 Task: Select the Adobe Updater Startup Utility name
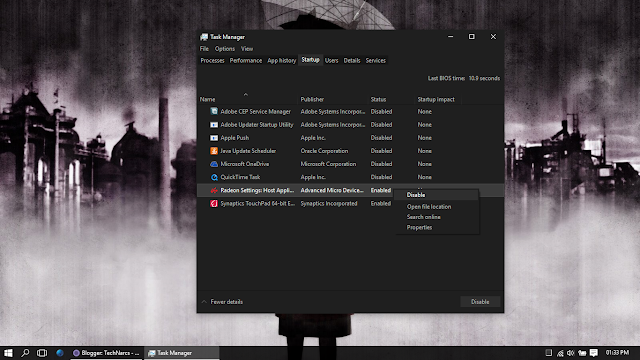[x=257, y=124]
